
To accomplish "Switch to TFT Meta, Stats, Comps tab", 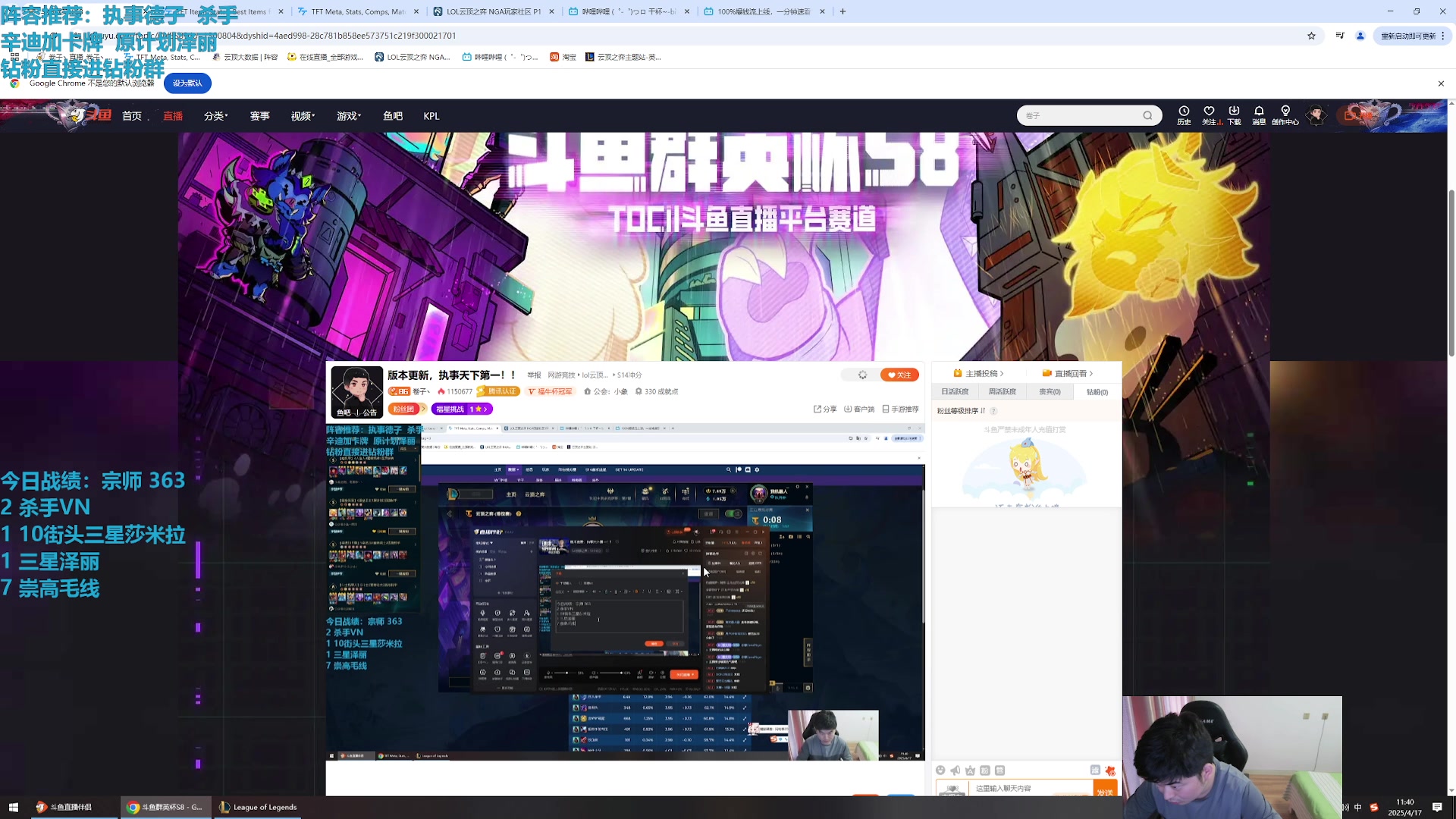I will (358, 11).
